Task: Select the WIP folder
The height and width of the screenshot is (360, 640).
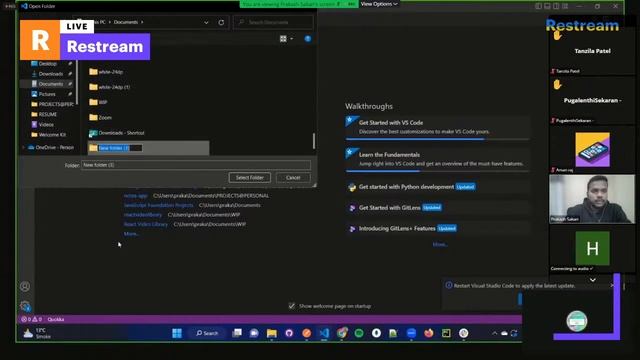Action: [x=98, y=102]
